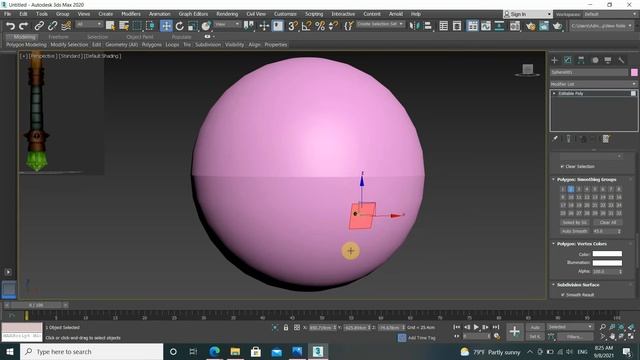The image size is (640, 360).
Task: Open the reference coordinate system View dropdown
Action: pos(227,24)
